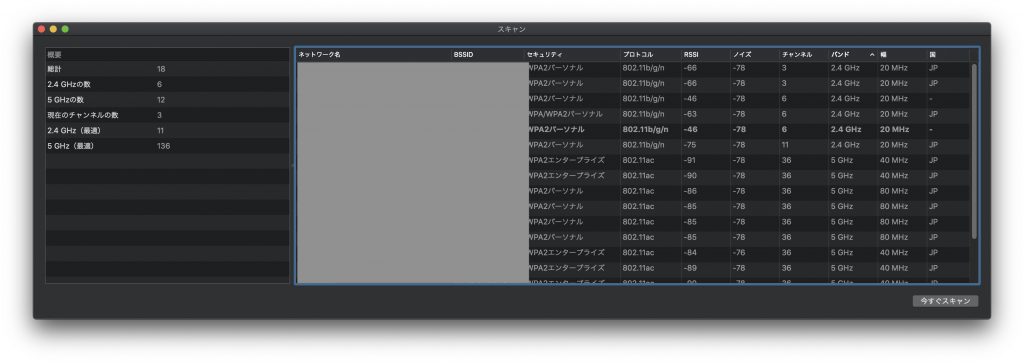Viewport: 1024px width, 363px height.
Task: Click the value 12 beside 5 GHzの数
Action: 161,99
